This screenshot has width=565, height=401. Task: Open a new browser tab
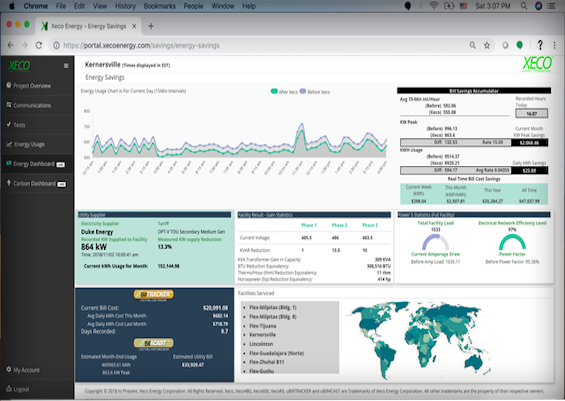coord(151,26)
